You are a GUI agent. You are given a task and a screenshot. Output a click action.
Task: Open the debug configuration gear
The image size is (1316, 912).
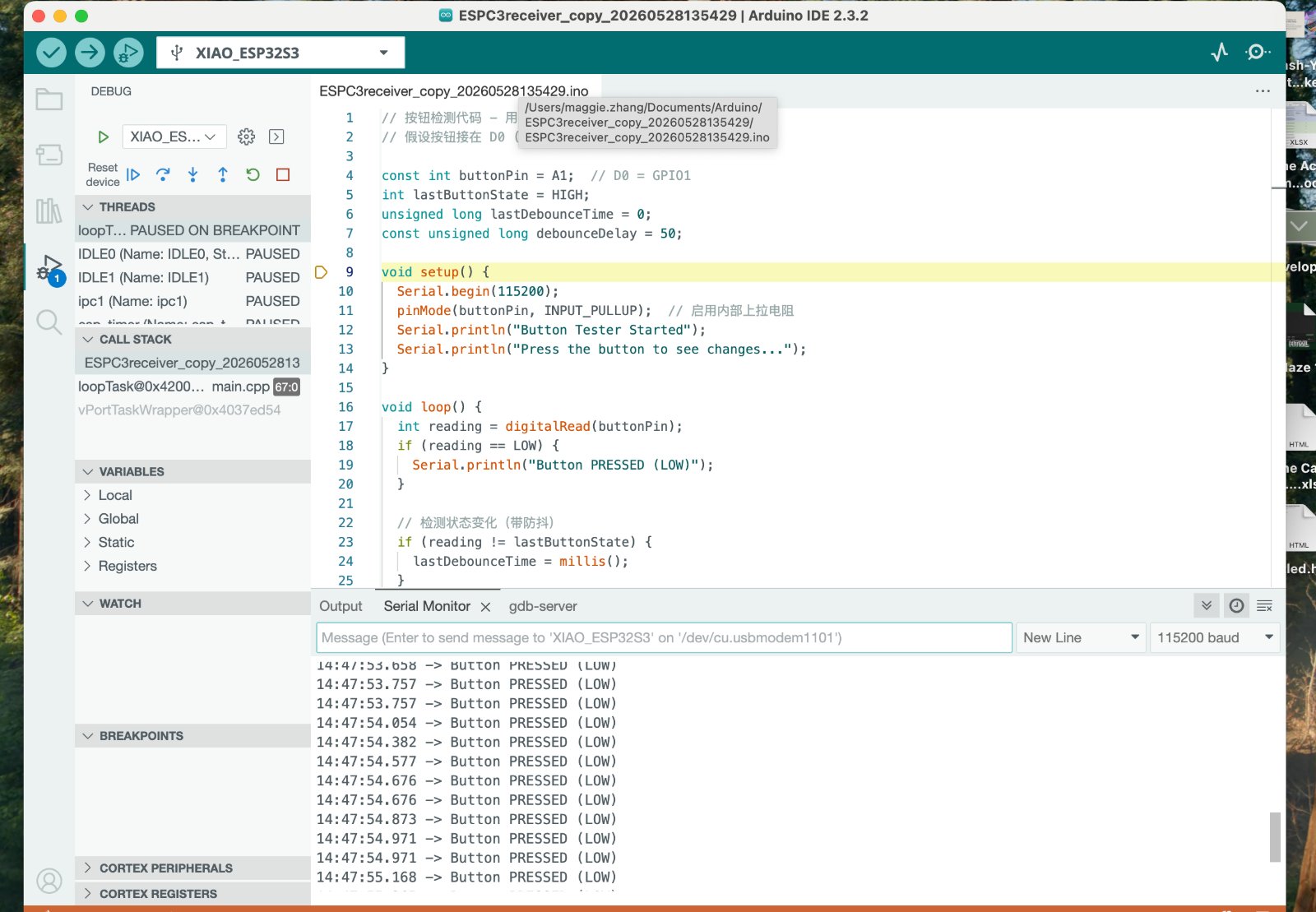pyautogui.click(x=246, y=137)
